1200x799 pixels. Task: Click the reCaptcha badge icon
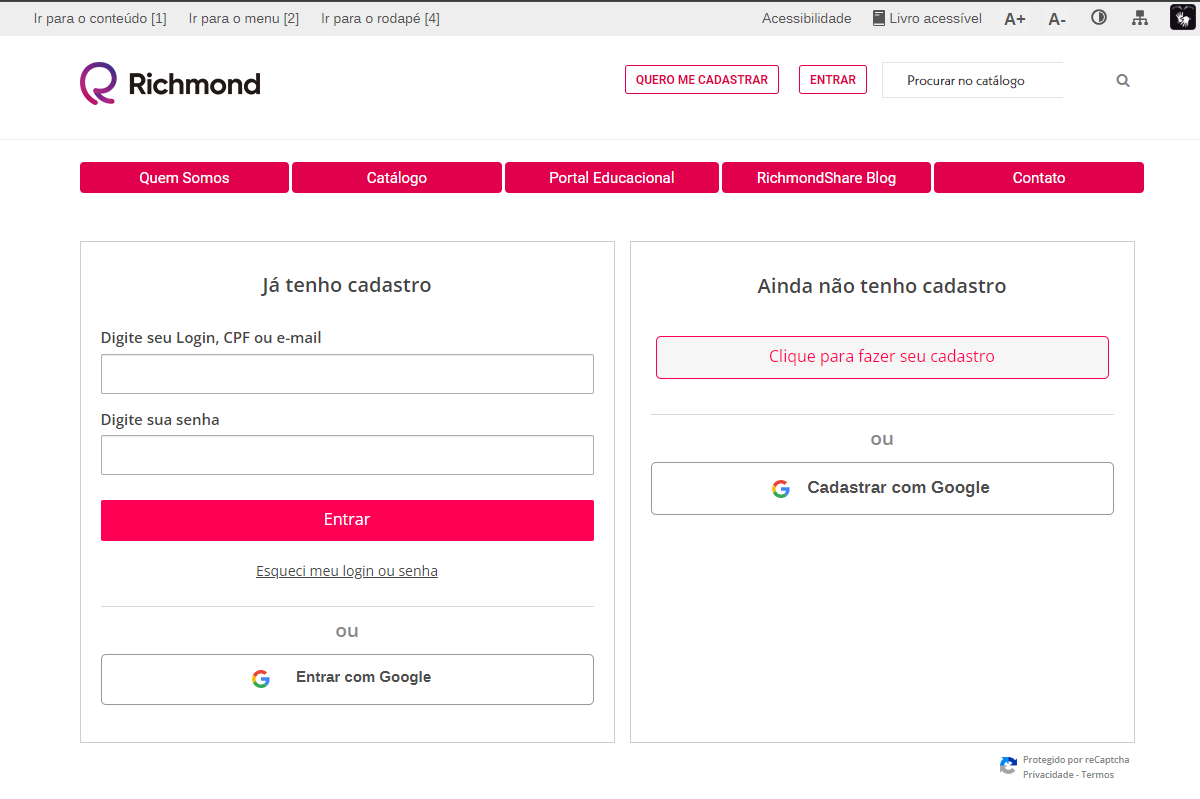click(x=1008, y=766)
